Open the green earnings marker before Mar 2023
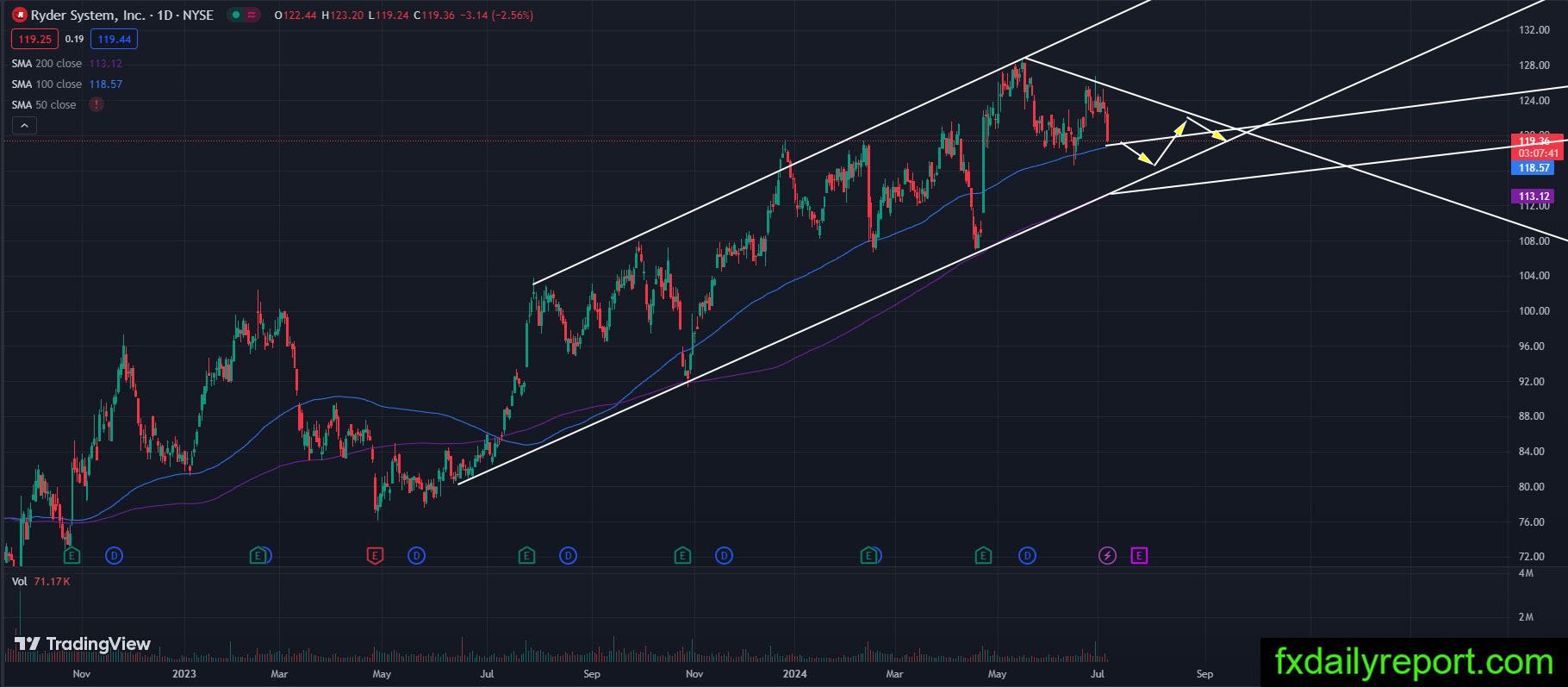This screenshot has width=1568, height=687. [258, 556]
